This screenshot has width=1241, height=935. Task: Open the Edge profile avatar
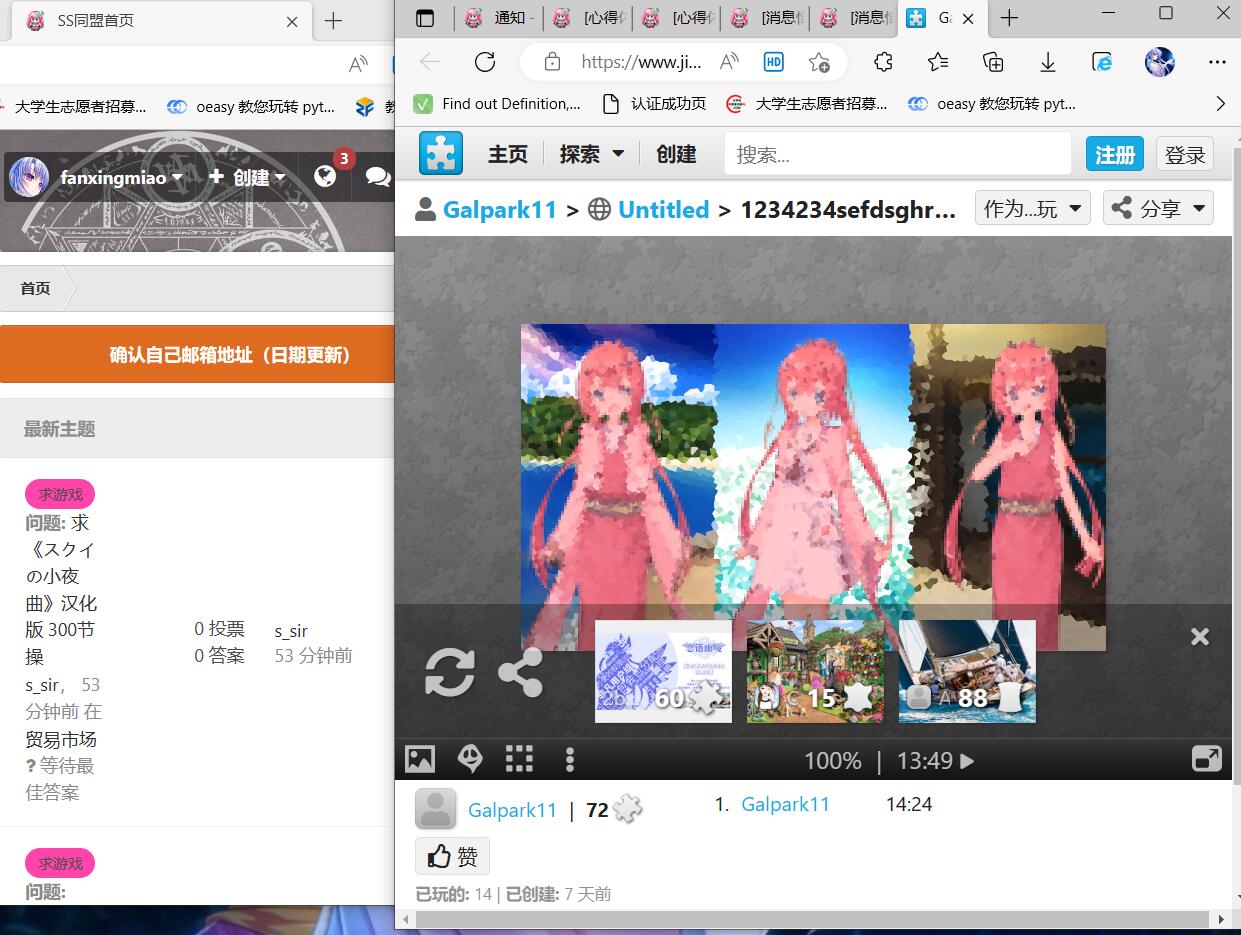[1160, 62]
